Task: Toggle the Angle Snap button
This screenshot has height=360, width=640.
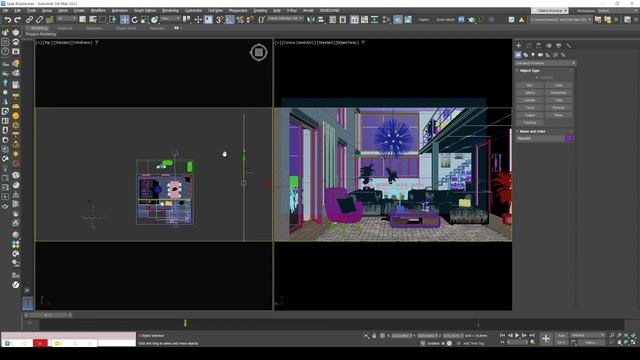Action: (x=230, y=19)
